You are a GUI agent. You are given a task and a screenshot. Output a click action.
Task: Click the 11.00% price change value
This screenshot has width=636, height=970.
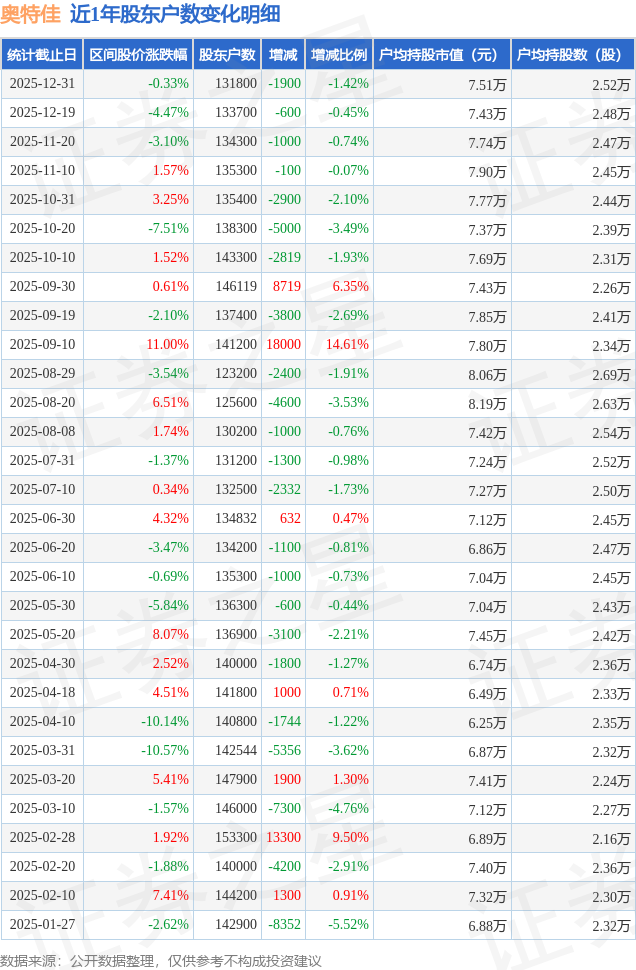point(167,345)
